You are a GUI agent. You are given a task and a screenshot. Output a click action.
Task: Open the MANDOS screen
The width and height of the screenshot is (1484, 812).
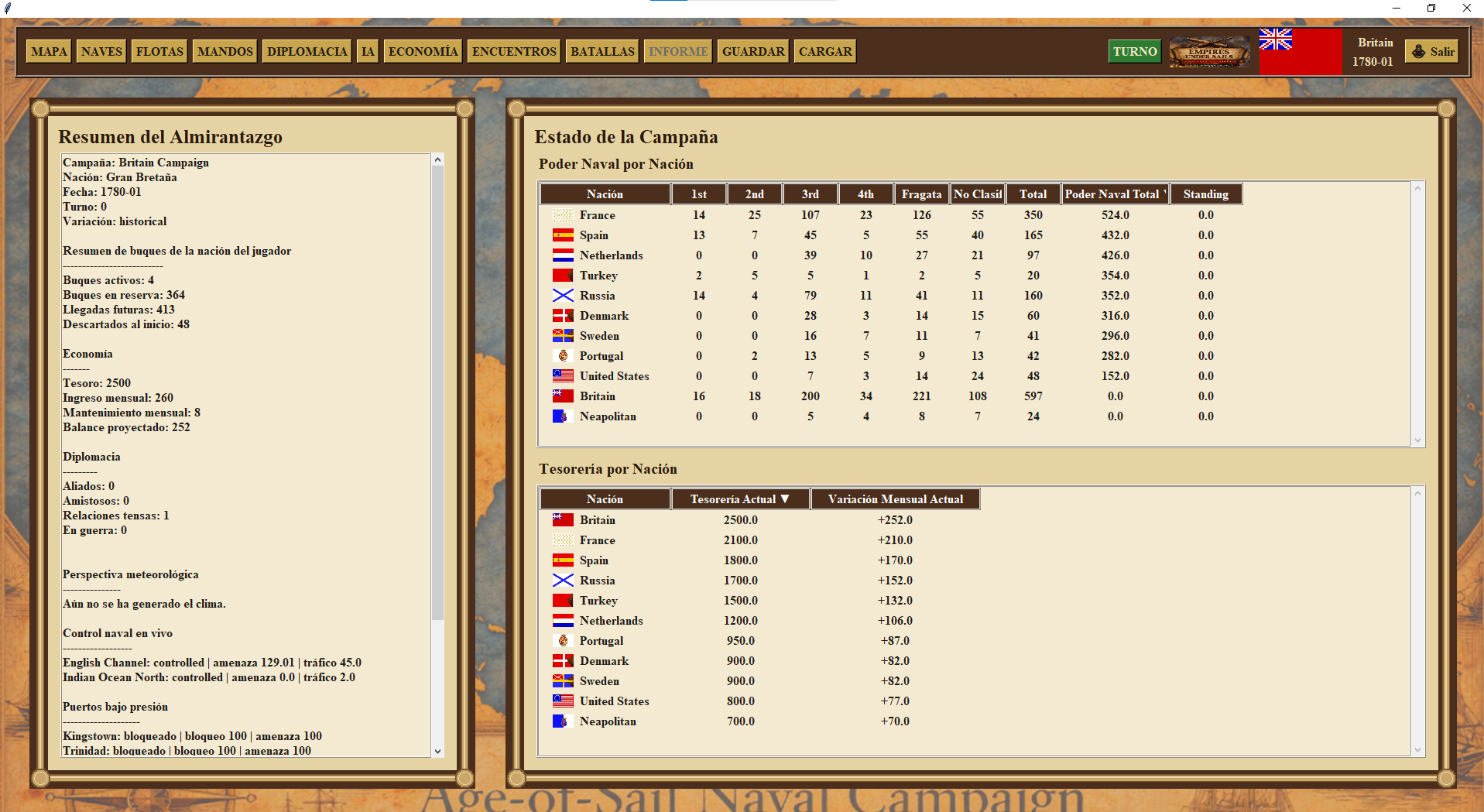tap(224, 51)
